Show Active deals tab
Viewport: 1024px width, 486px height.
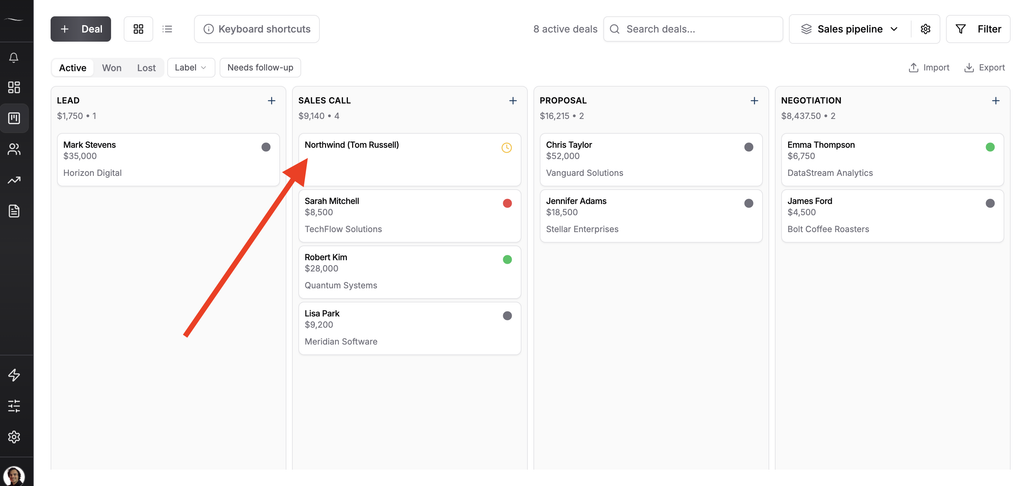pyautogui.click(x=72, y=68)
